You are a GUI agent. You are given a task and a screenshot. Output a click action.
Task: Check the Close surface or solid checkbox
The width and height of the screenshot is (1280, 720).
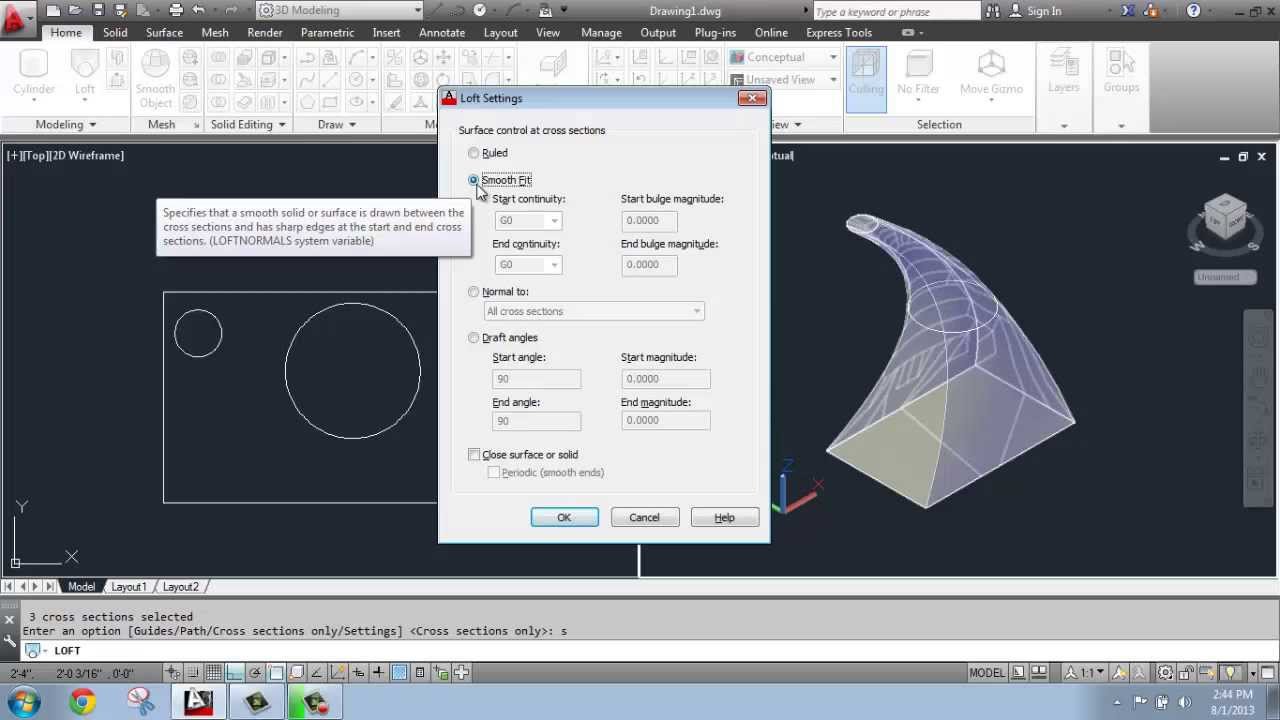pyautogui.click(x=474, y=455)
